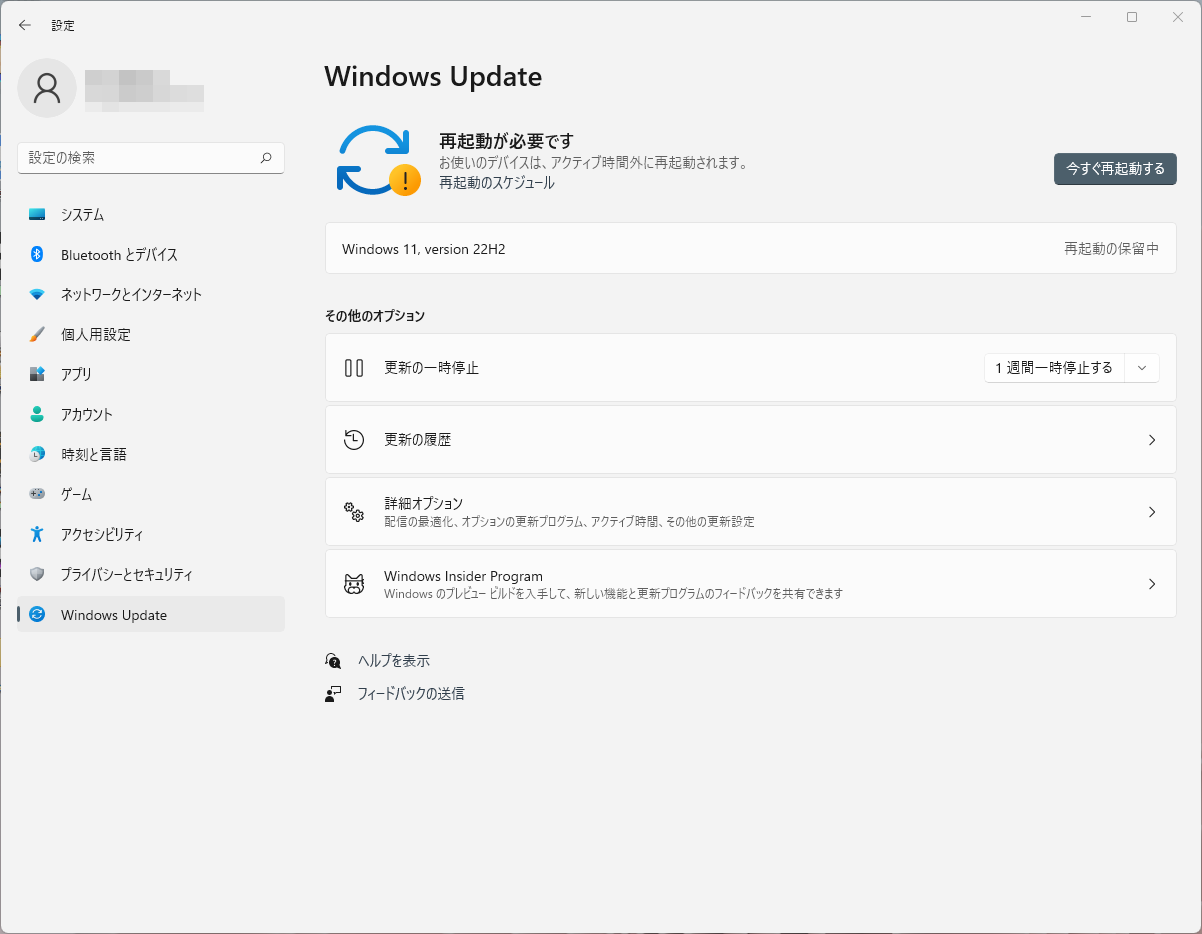Open the ヘルプを表示 link
Viewport: 1202px width, 934px height.
[394, 661]
